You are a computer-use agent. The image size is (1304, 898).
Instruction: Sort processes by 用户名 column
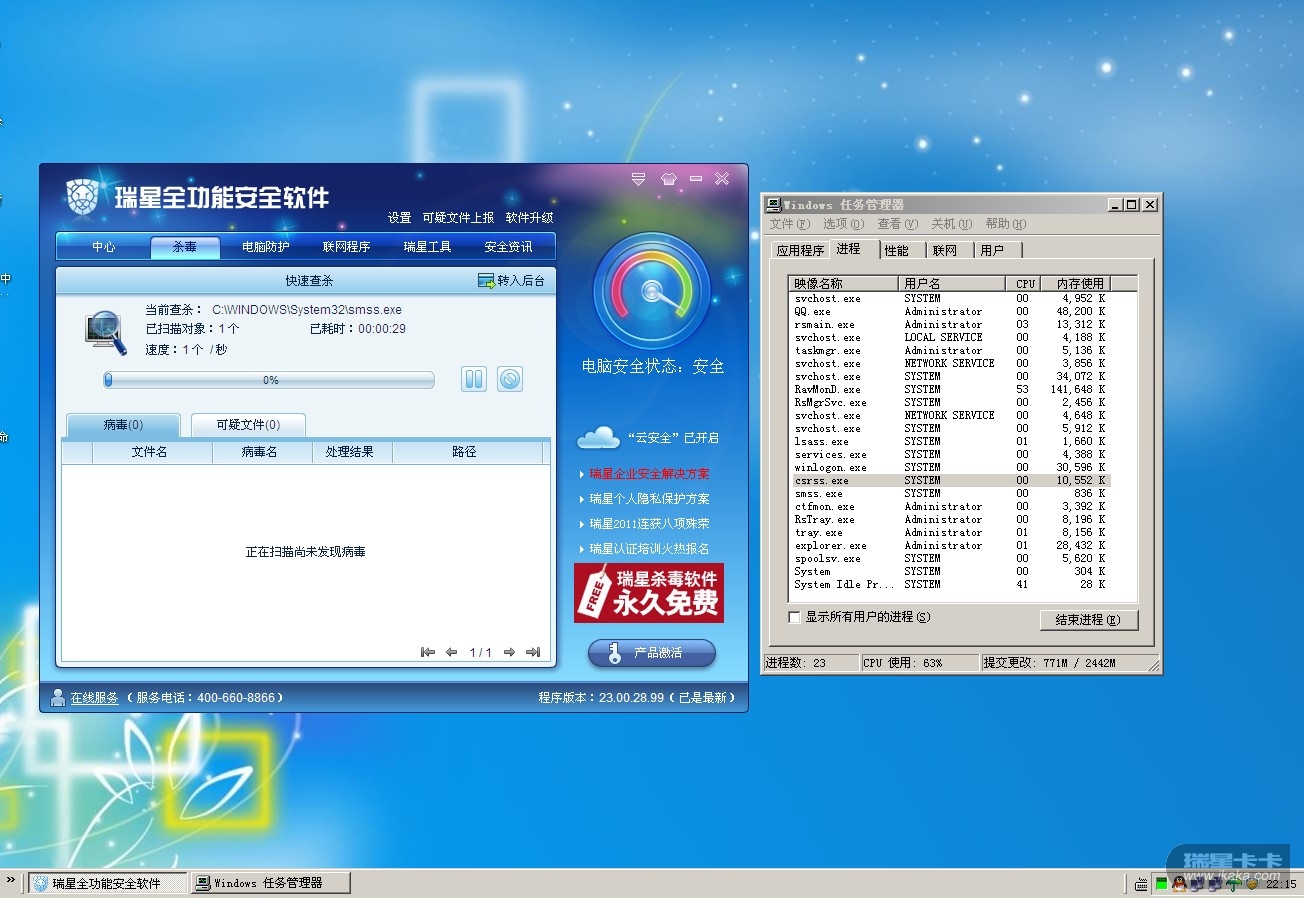(x=952, y=284)
